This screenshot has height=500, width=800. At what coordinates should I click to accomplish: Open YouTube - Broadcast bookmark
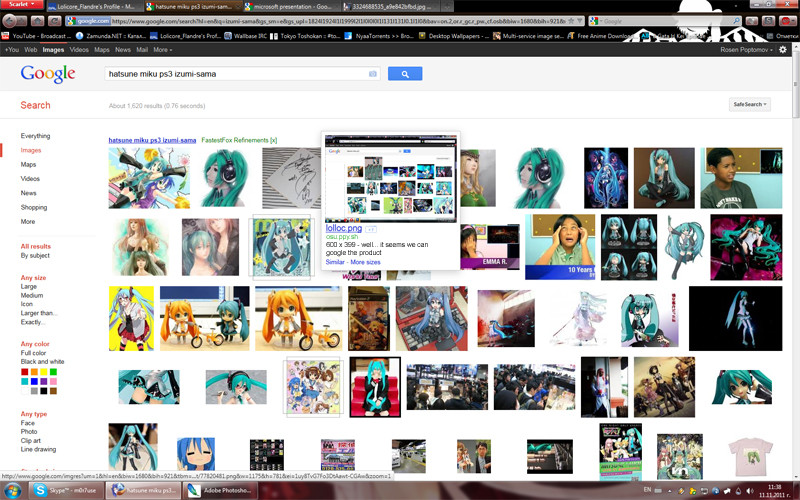click(36, 36)
